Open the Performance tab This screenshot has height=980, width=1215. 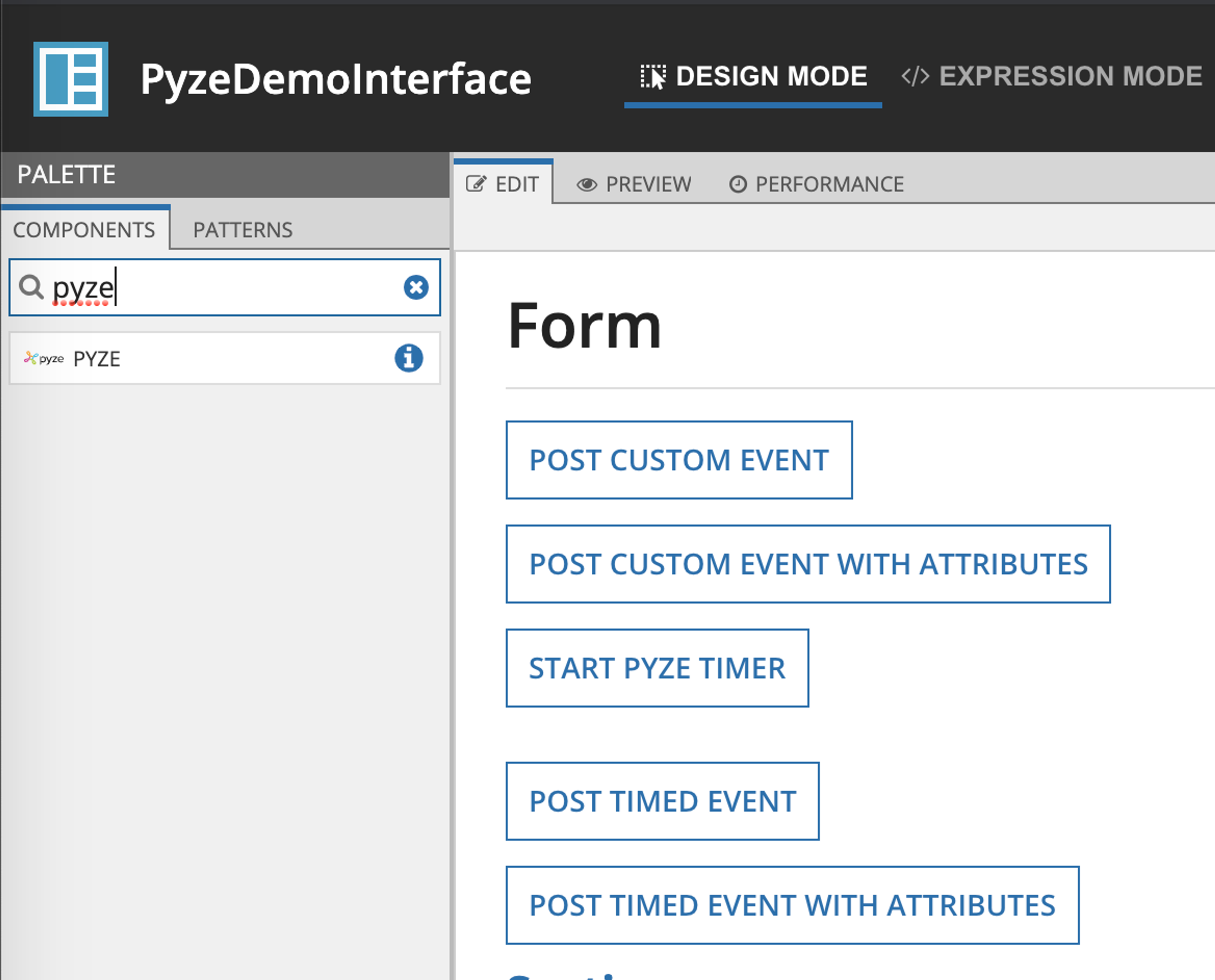817,184
